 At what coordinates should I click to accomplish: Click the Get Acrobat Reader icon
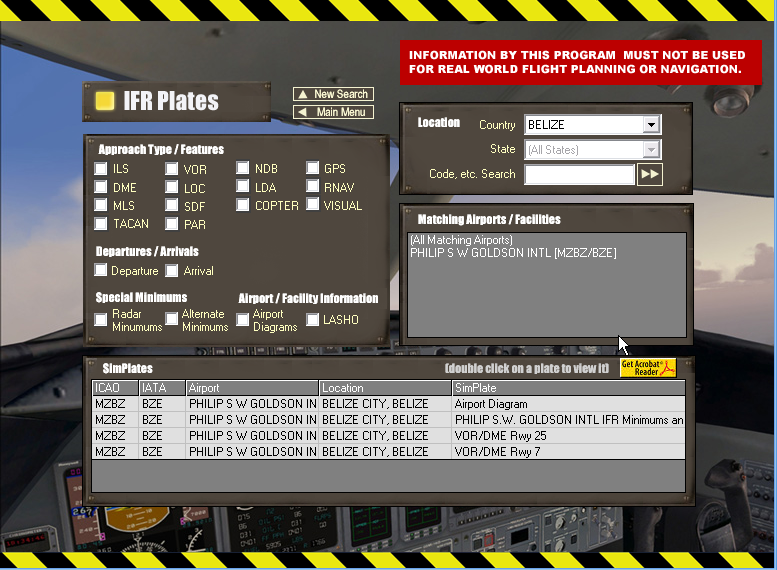coord(647,368)
